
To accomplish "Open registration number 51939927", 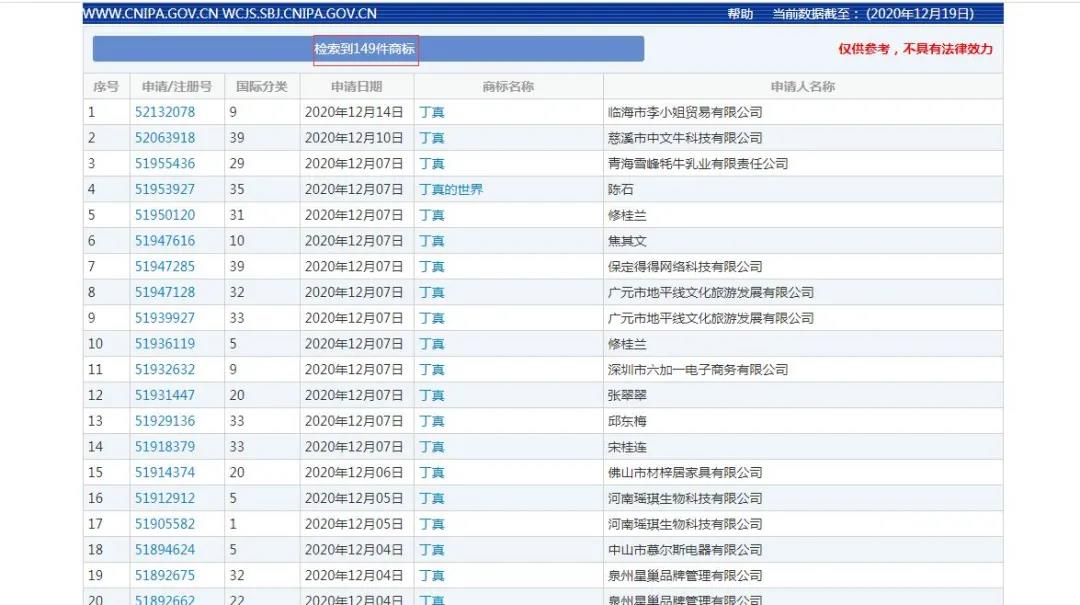I will 165,318.
